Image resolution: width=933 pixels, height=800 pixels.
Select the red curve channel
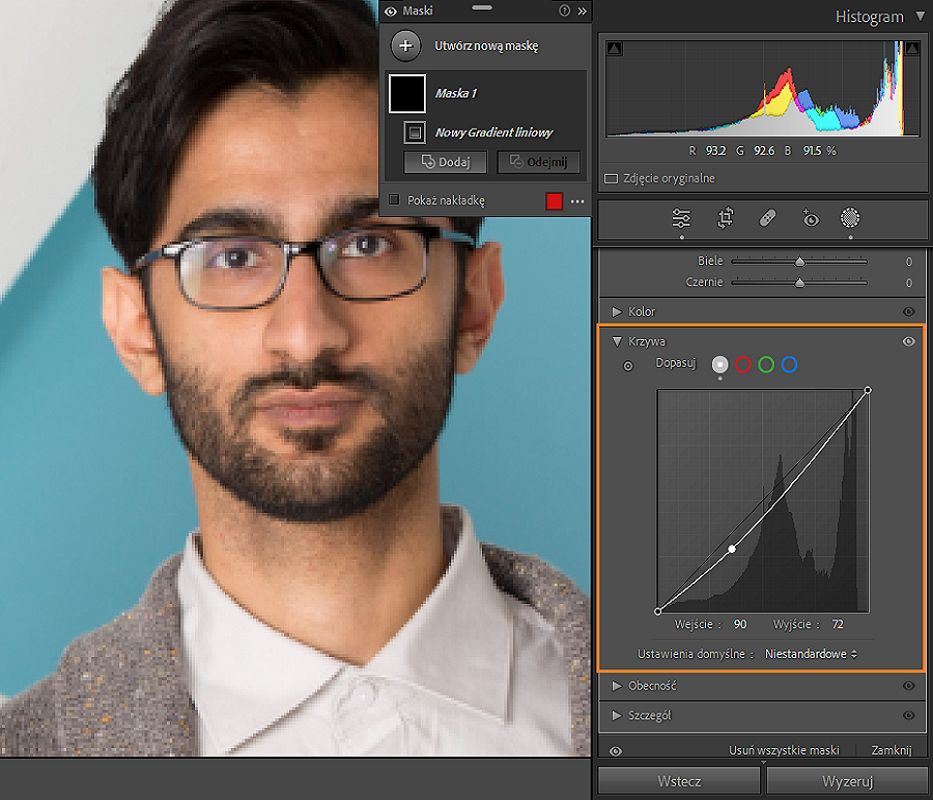click(x=743, y=364)
